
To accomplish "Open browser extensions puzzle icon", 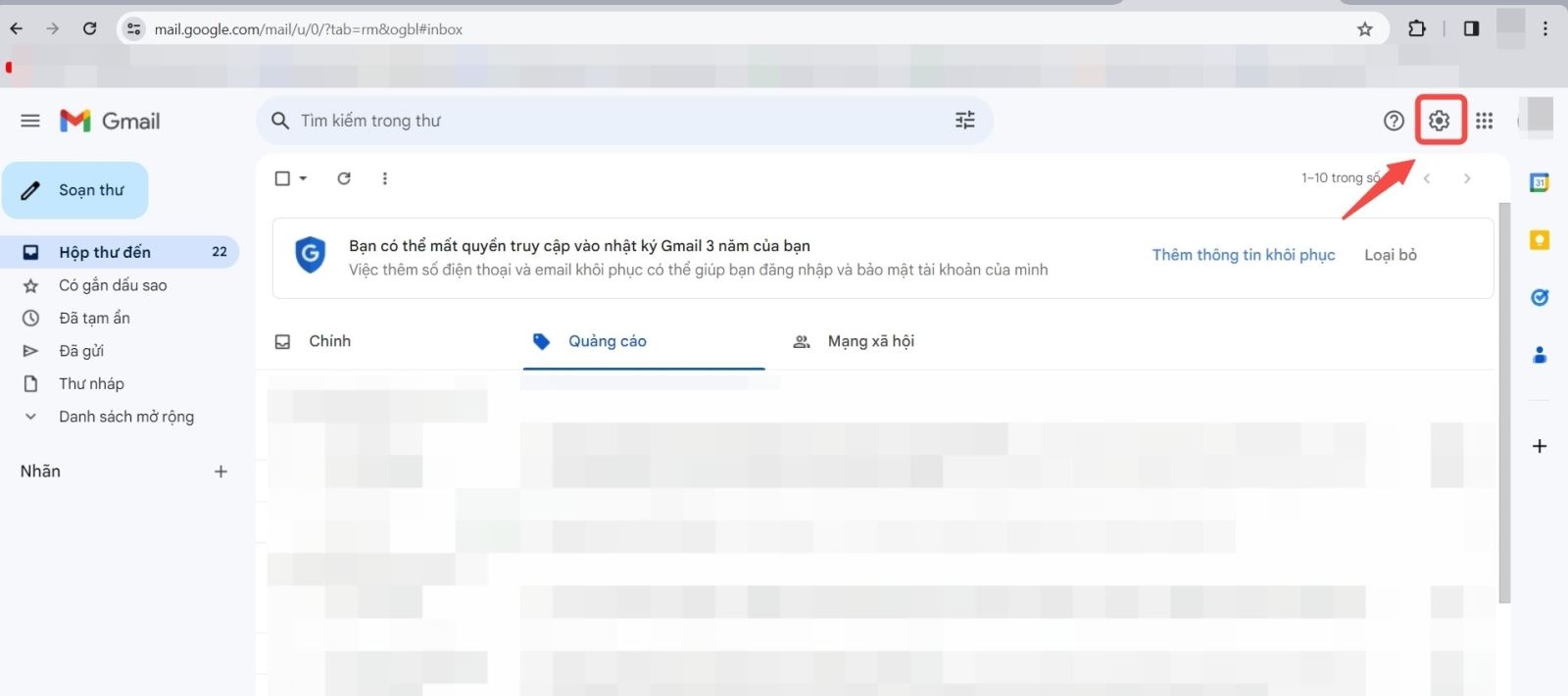I will click(1417, 28).
